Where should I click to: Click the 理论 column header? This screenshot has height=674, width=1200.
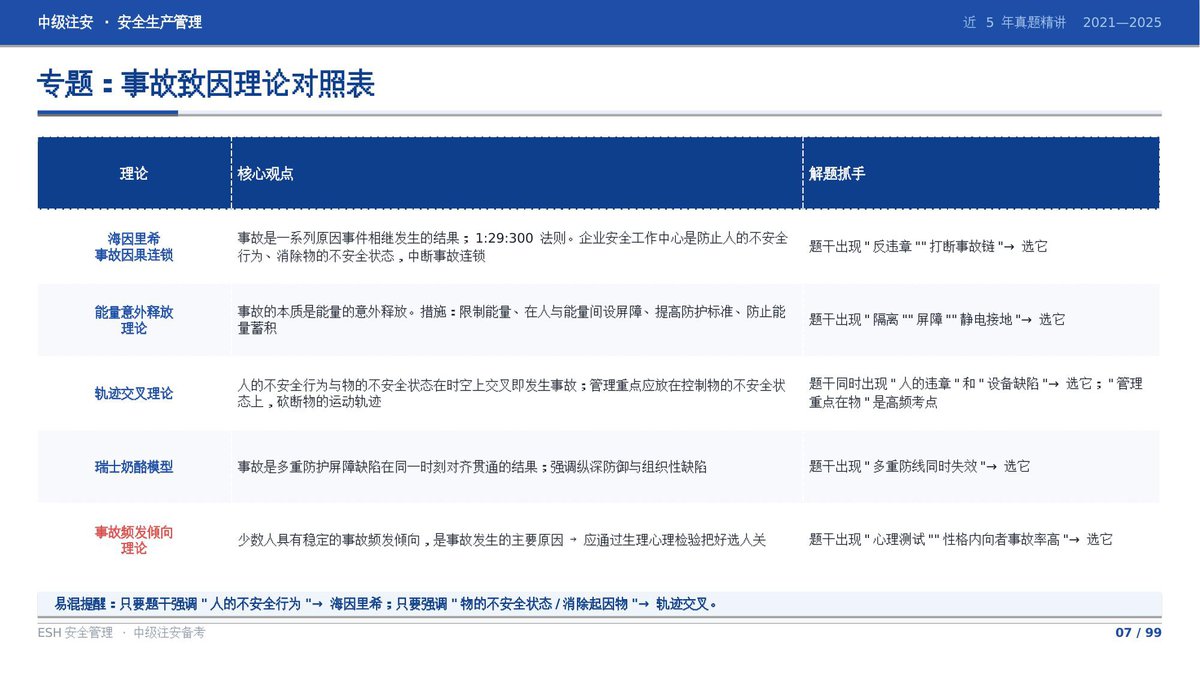[x=134, y=174]
